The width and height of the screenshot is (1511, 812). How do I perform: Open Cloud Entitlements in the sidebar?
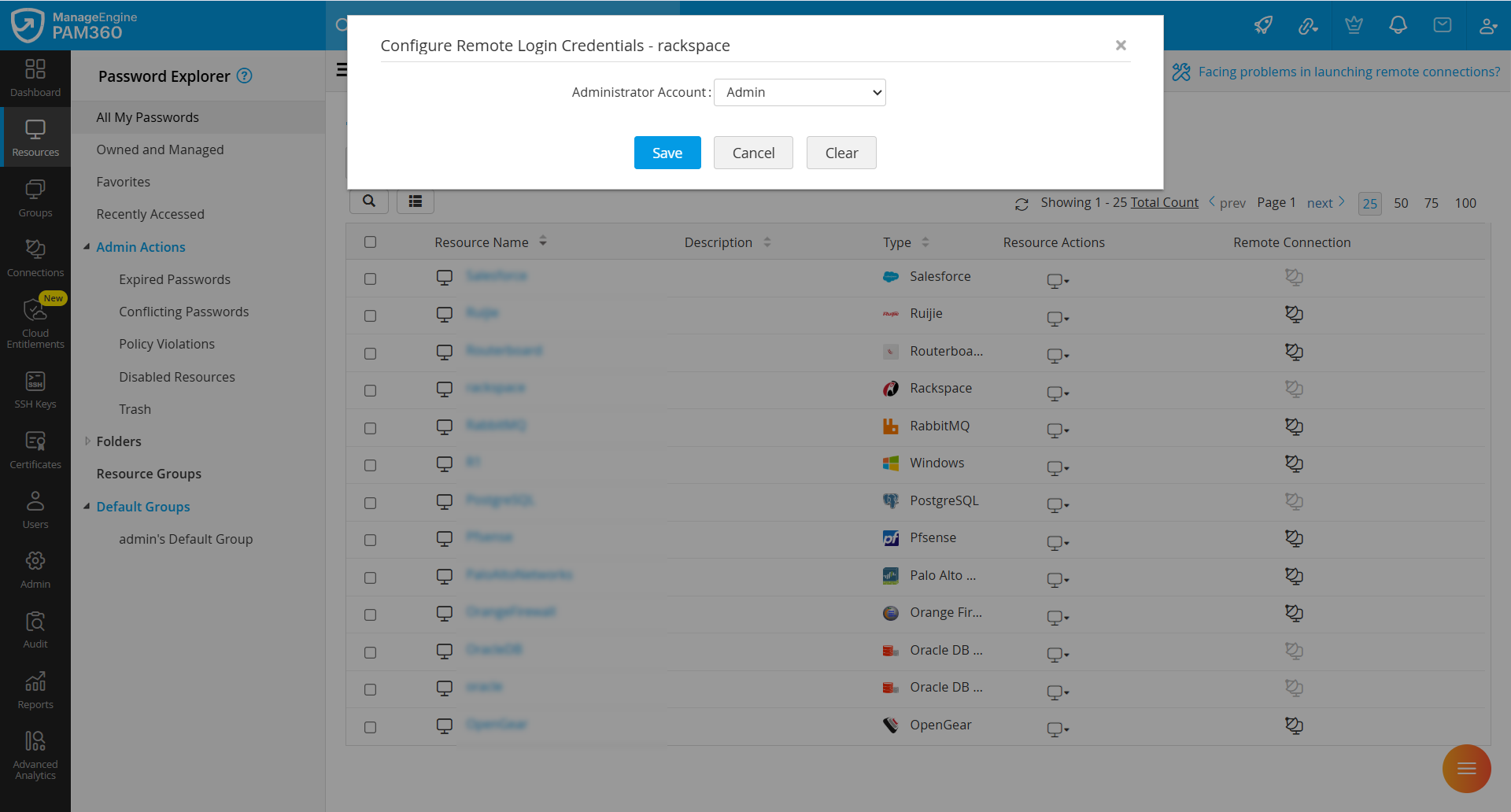(x=35, y=322)
